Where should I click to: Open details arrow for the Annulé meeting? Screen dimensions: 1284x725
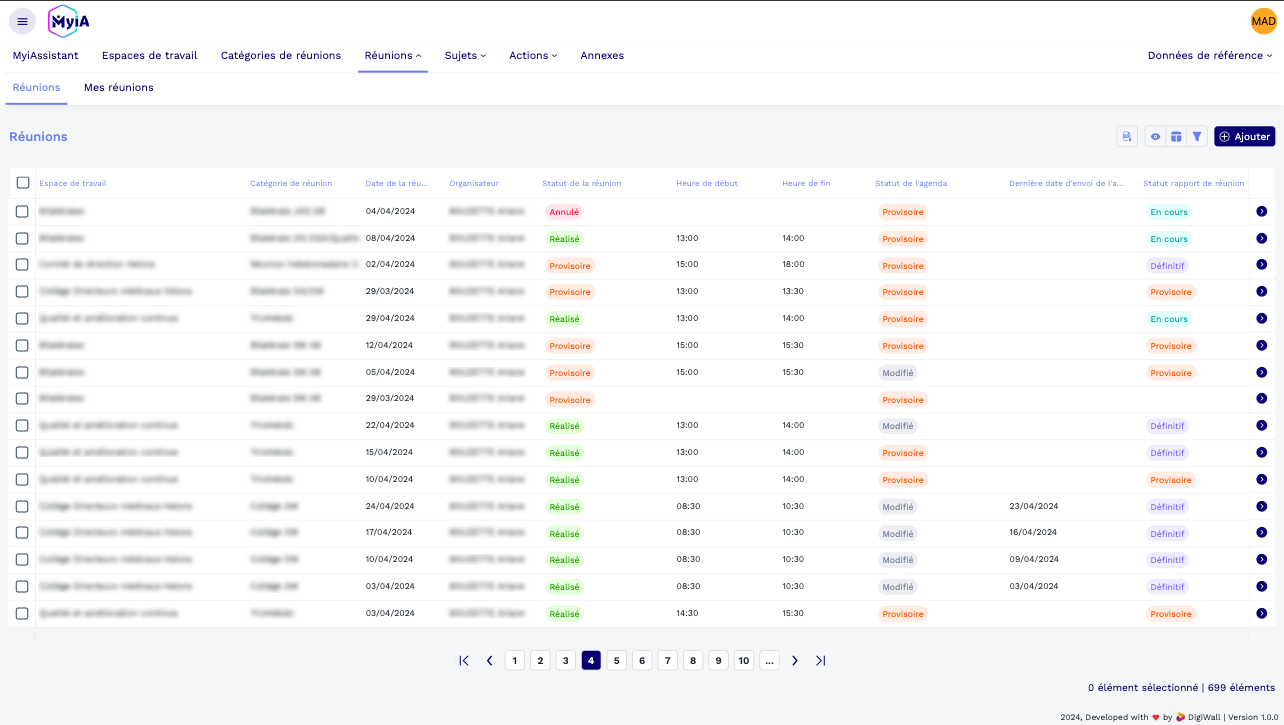1261,212
